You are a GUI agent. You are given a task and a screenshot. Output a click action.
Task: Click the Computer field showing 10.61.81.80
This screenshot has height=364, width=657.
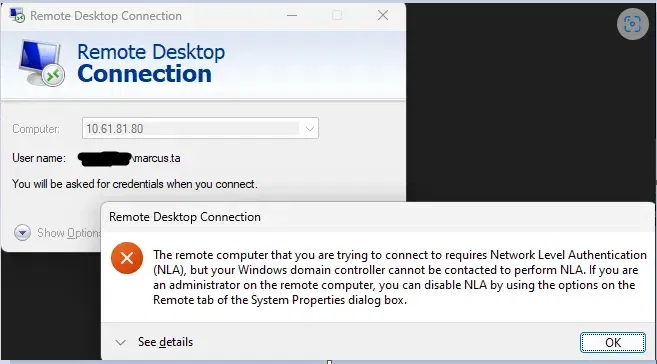point(200,129)
